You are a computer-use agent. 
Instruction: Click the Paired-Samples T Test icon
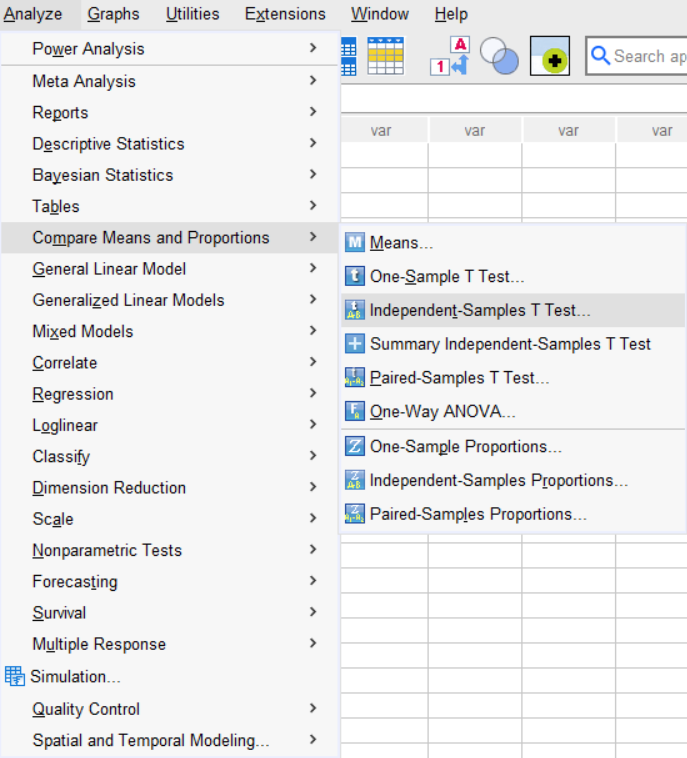pos(354,378)
